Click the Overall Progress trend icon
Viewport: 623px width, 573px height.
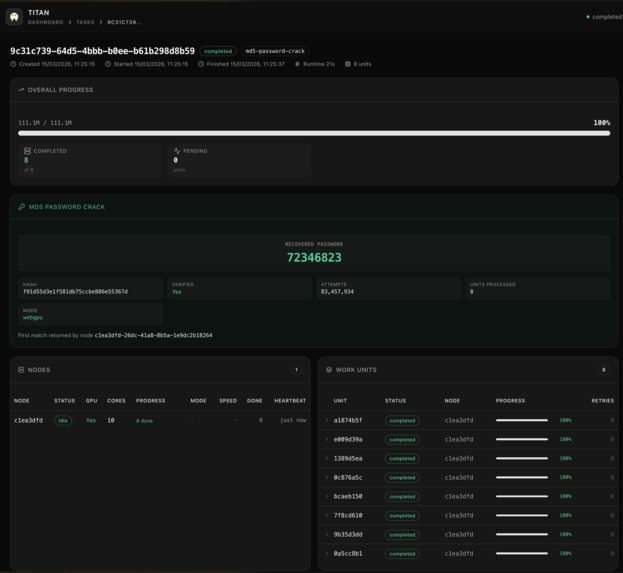pos(21,90)
